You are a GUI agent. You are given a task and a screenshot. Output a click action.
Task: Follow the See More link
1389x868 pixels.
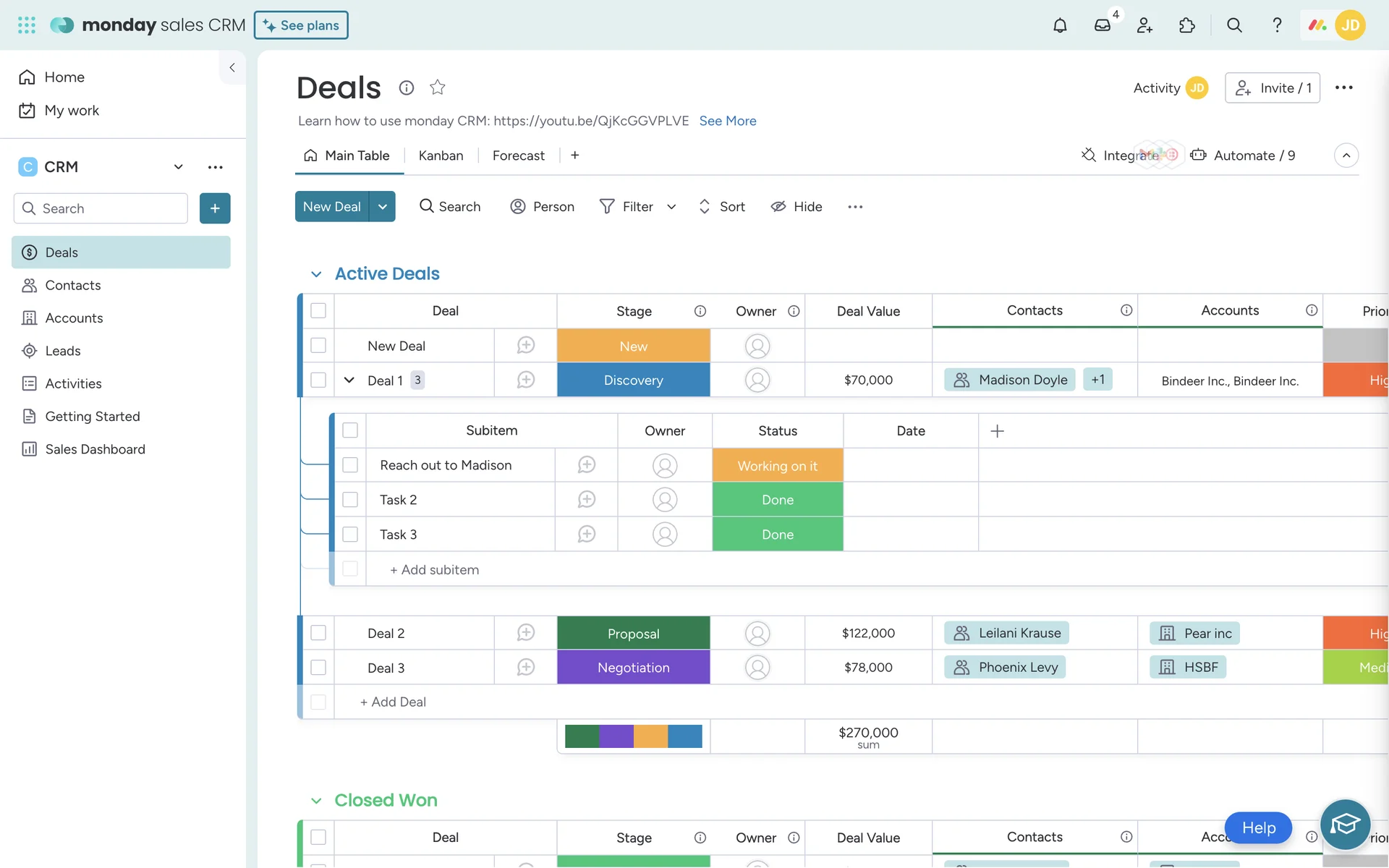click(x=727, y=121)
